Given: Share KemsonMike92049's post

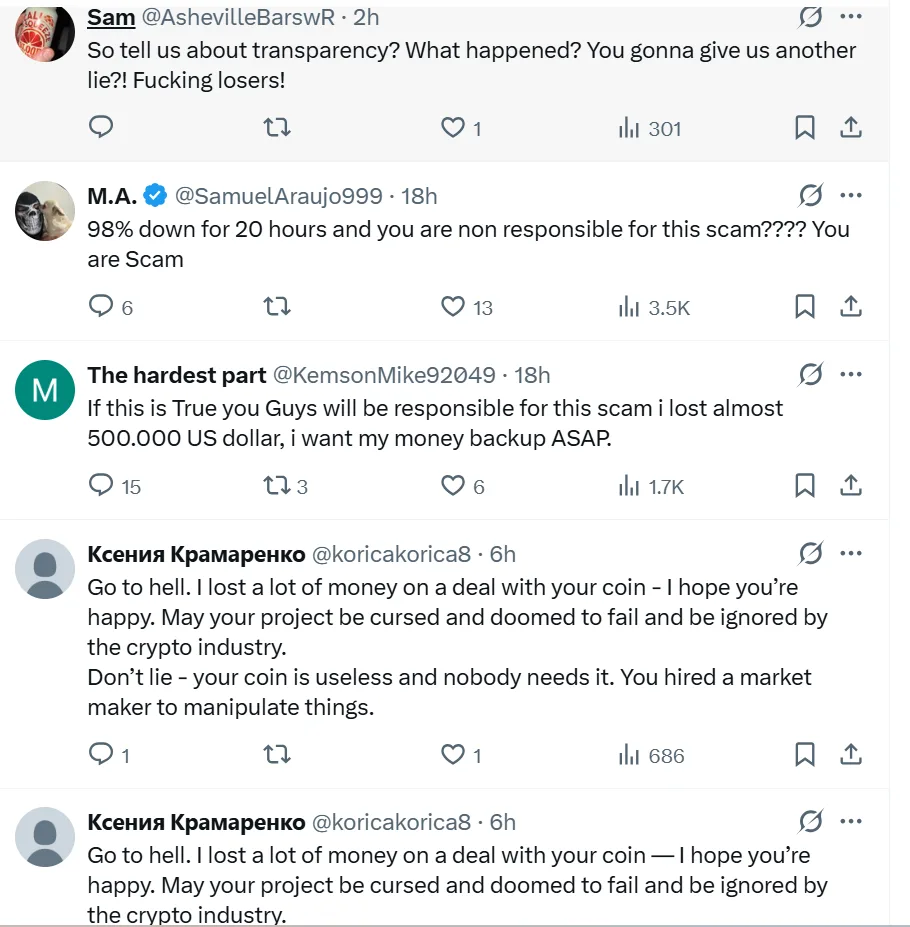Looking at the screenshot, I should (851, 486).
